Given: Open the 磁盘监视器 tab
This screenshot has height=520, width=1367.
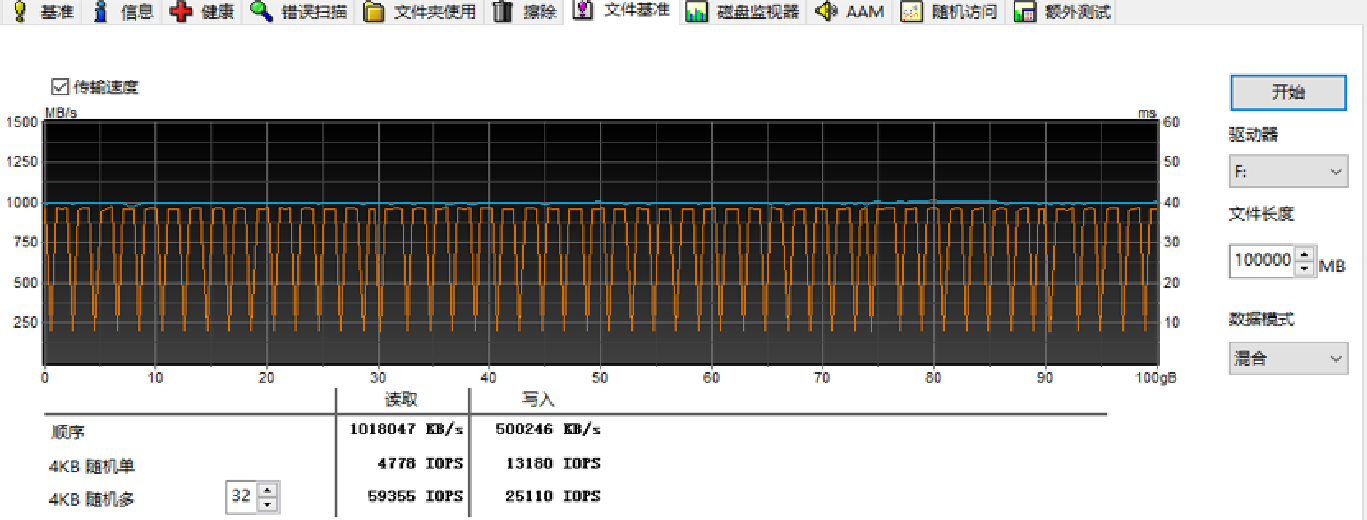Looking at the screenshot, I should (x=744, y=12).
